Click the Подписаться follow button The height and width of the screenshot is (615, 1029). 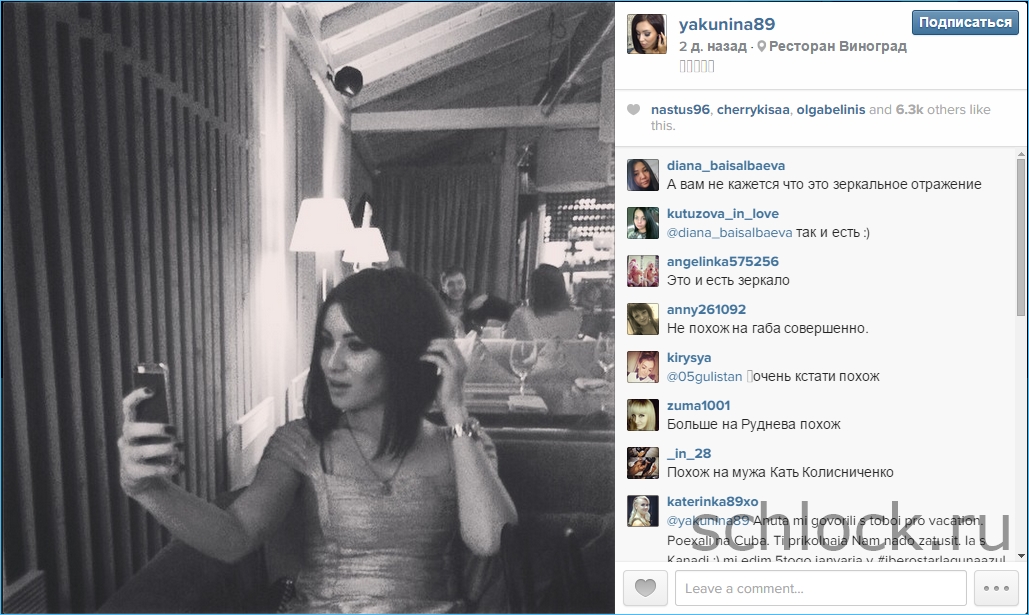click(x=965, y=22)
